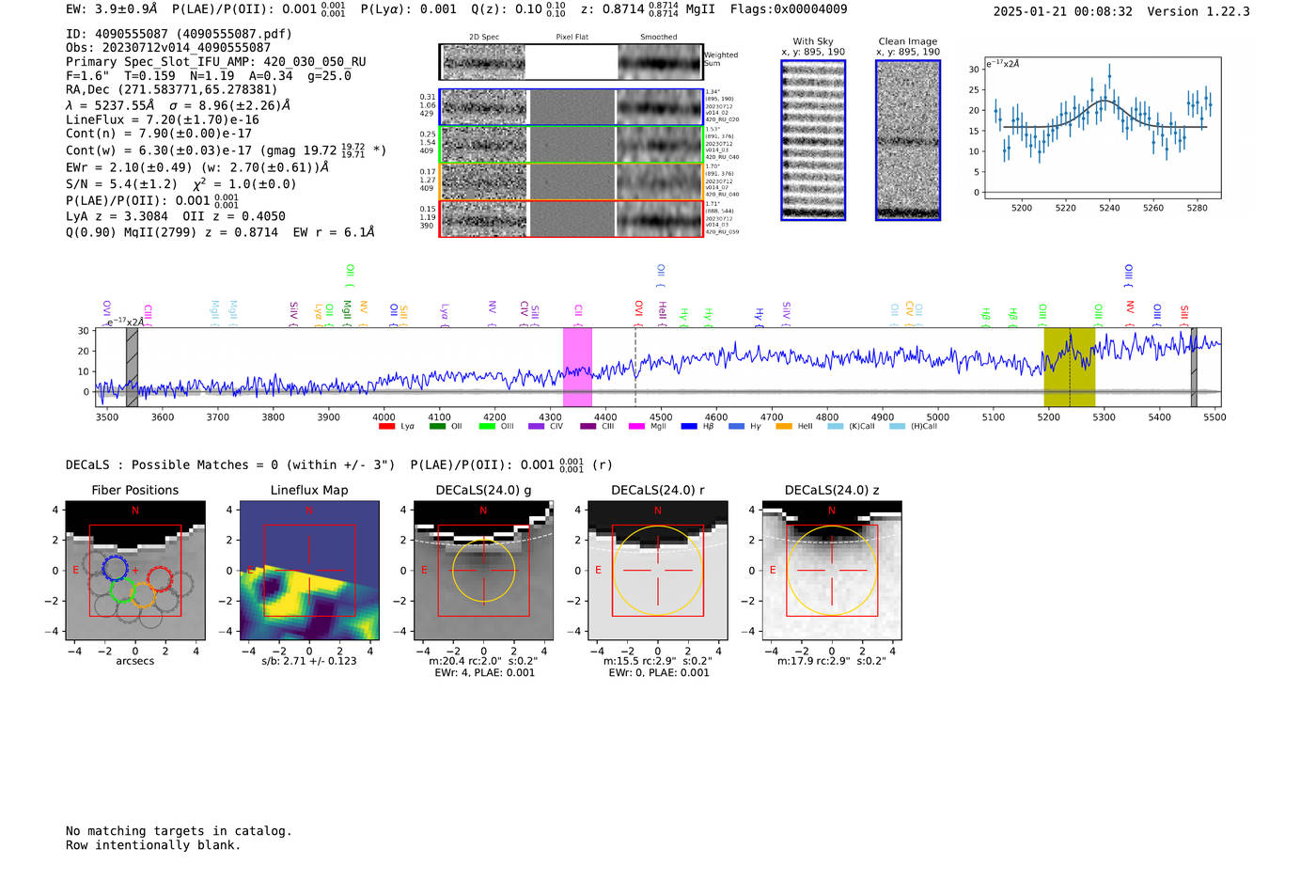This screenshot has height=896, width=1316.
Task: Click the Row intentionally blank text
Action: coord(153,845)
